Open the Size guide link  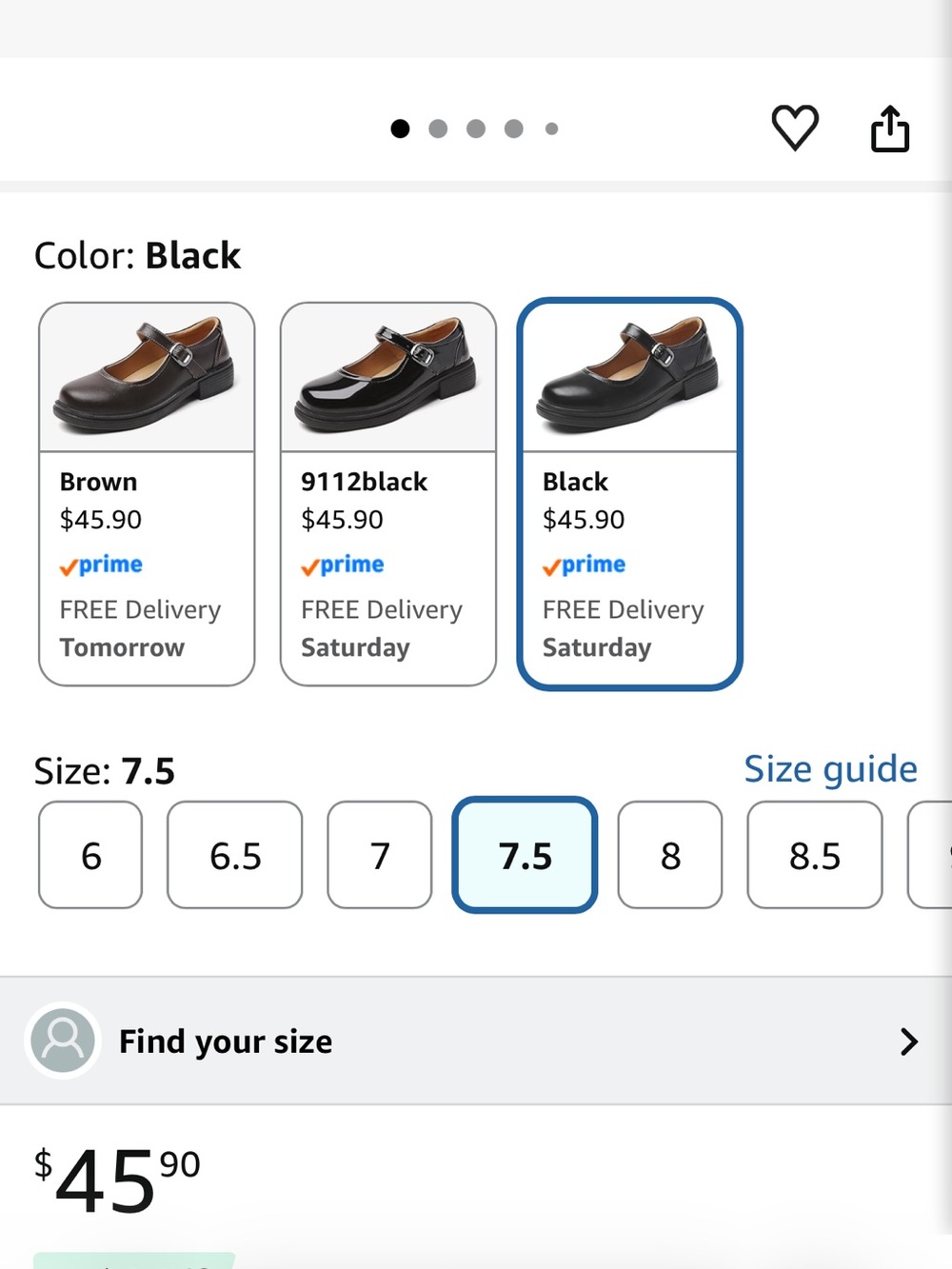click(830, 769)
